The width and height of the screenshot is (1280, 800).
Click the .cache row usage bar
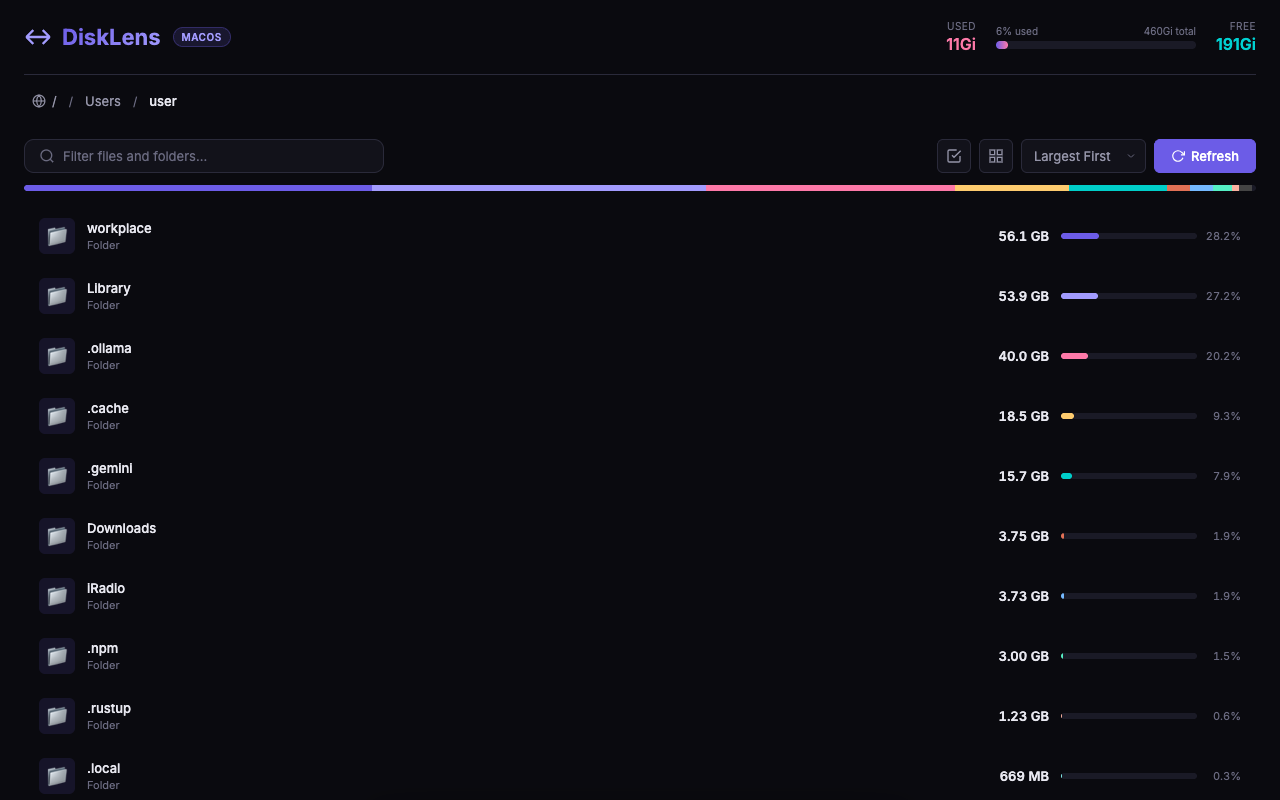[1129, 416]
